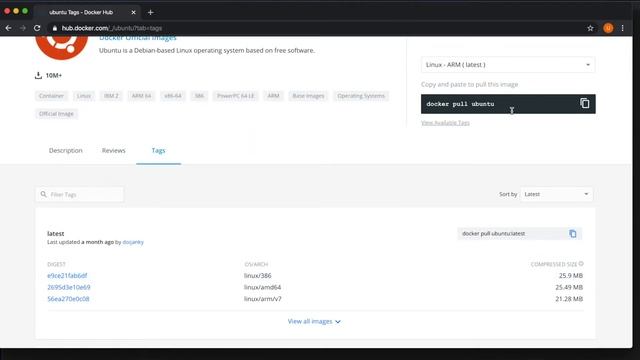This screenshot has height=360, width=640.
Task: Open the Docker Official Images link
Action: click(x=138, y=38)
